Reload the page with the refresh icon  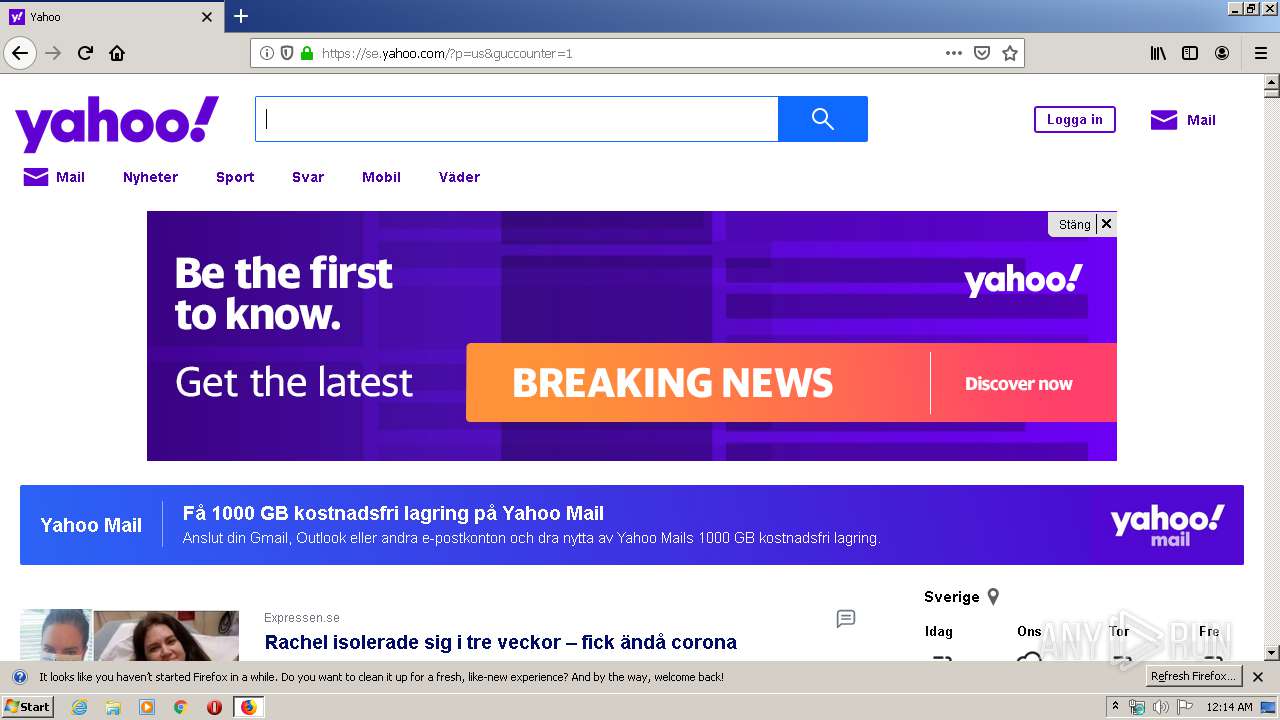[x=86, y=53]
